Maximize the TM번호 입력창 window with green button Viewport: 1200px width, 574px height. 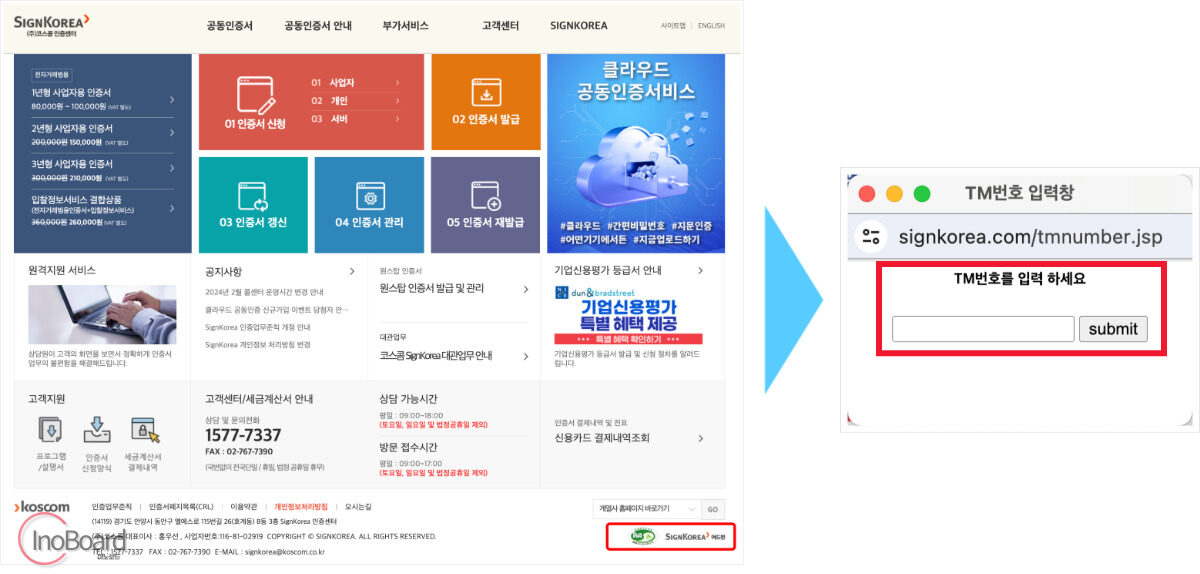point(922,194)
